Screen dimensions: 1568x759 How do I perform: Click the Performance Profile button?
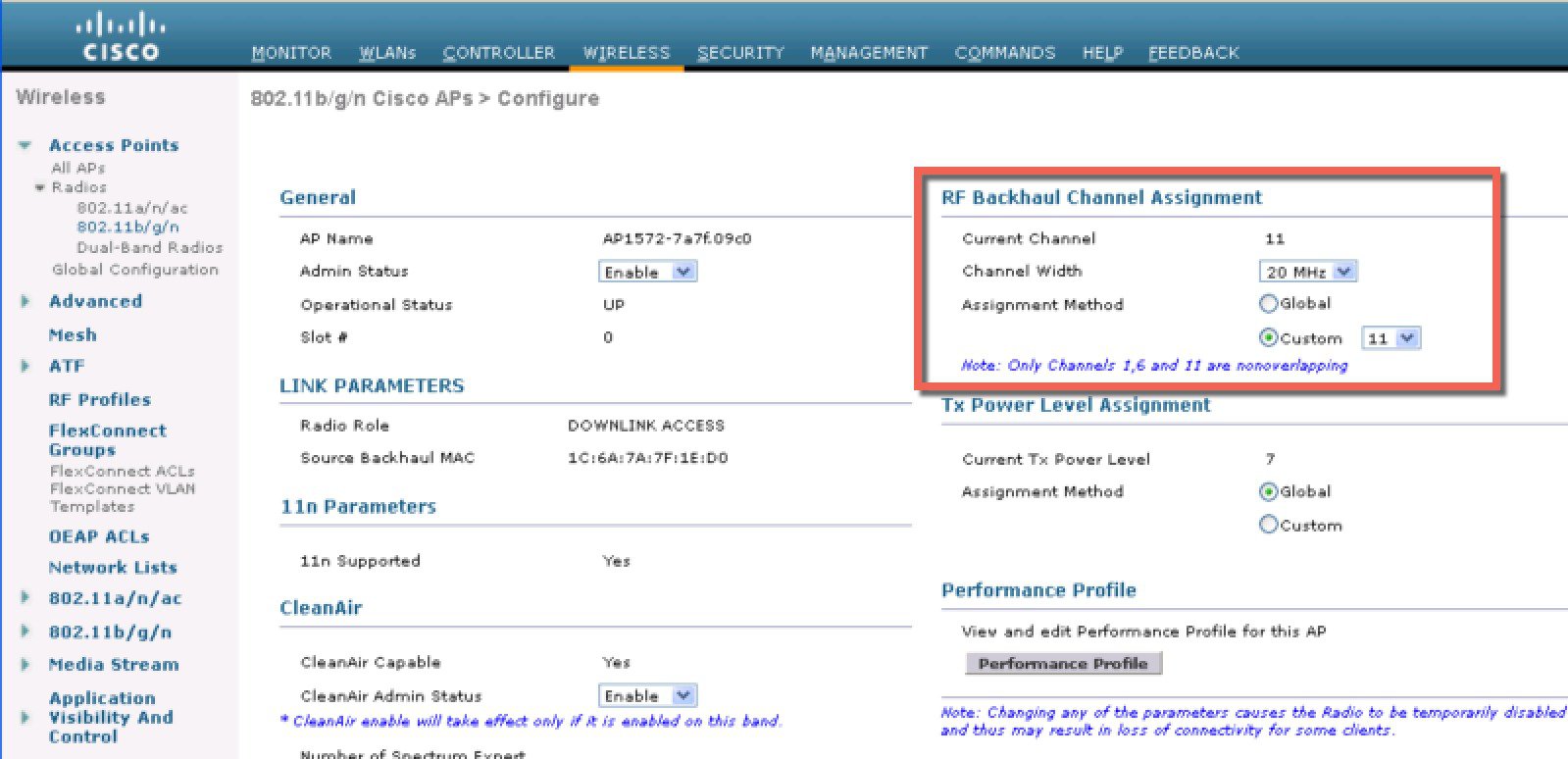1063,664
